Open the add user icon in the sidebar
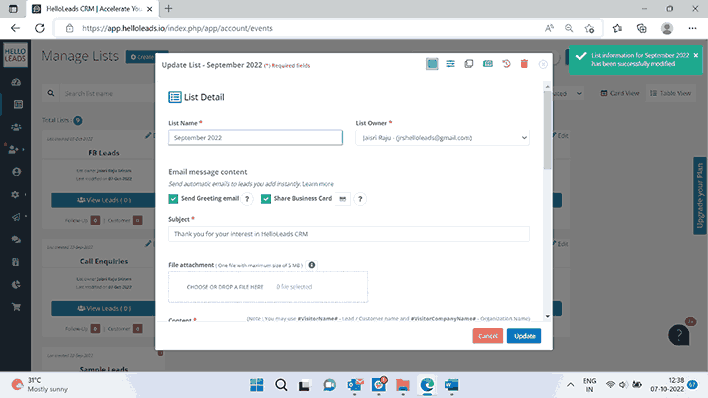Viewport: 708px width, 398px height. pos(13,150)
